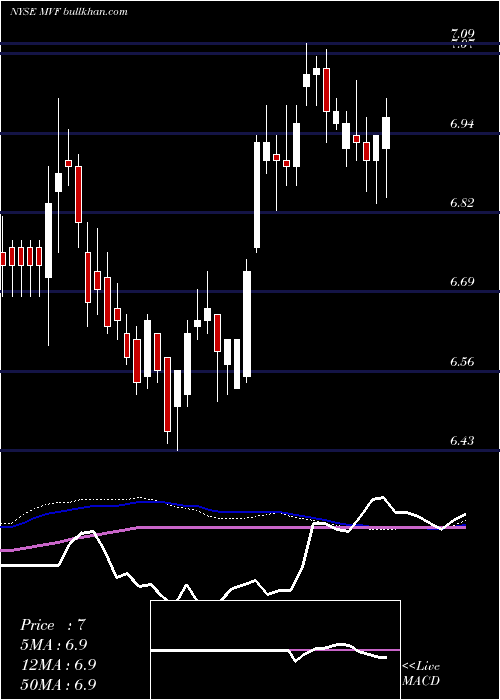
Task: Click the 6.94 price level label
Action: point(462,124)
